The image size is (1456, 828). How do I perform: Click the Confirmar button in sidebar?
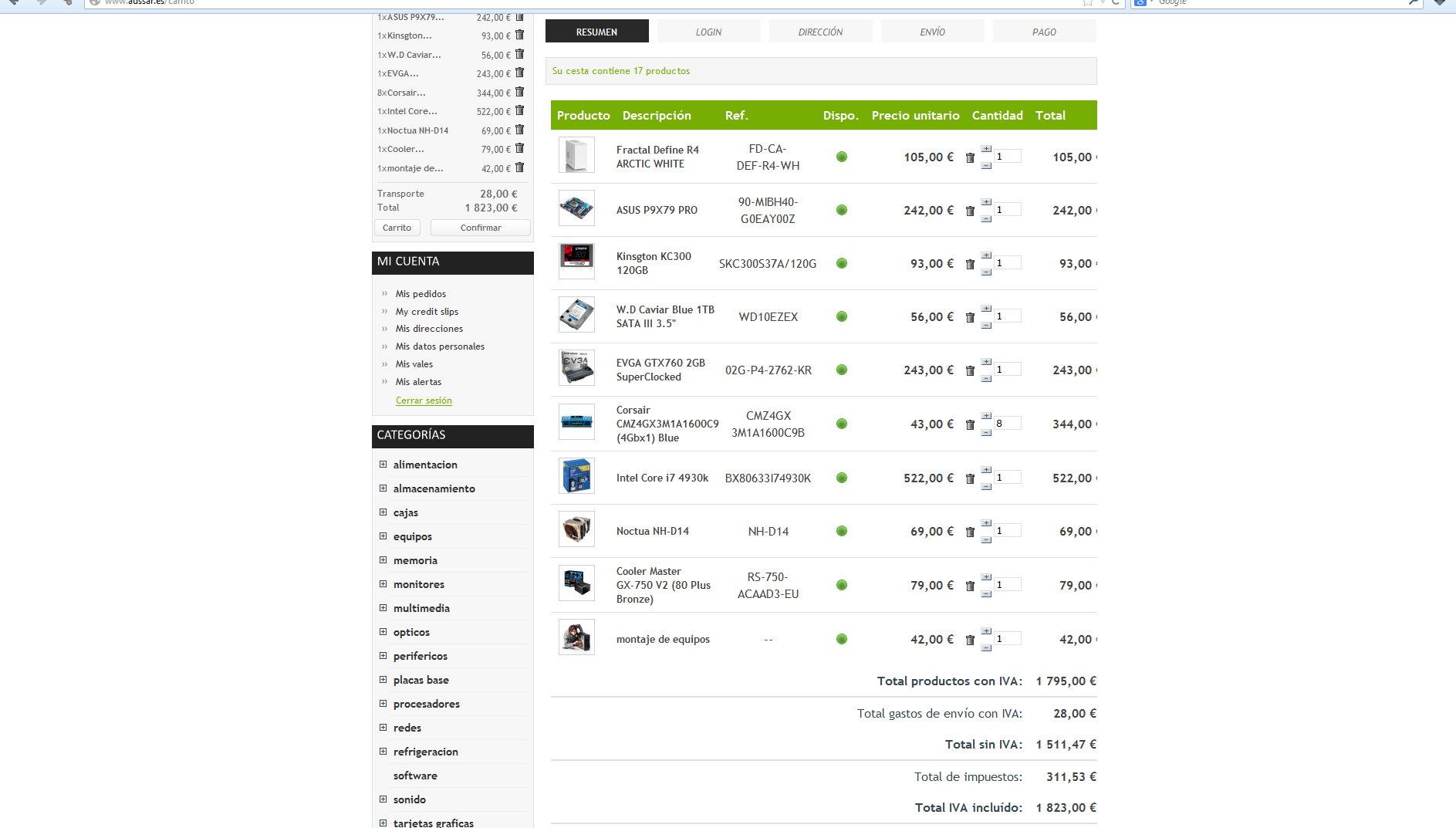click(x=481, y=228)
